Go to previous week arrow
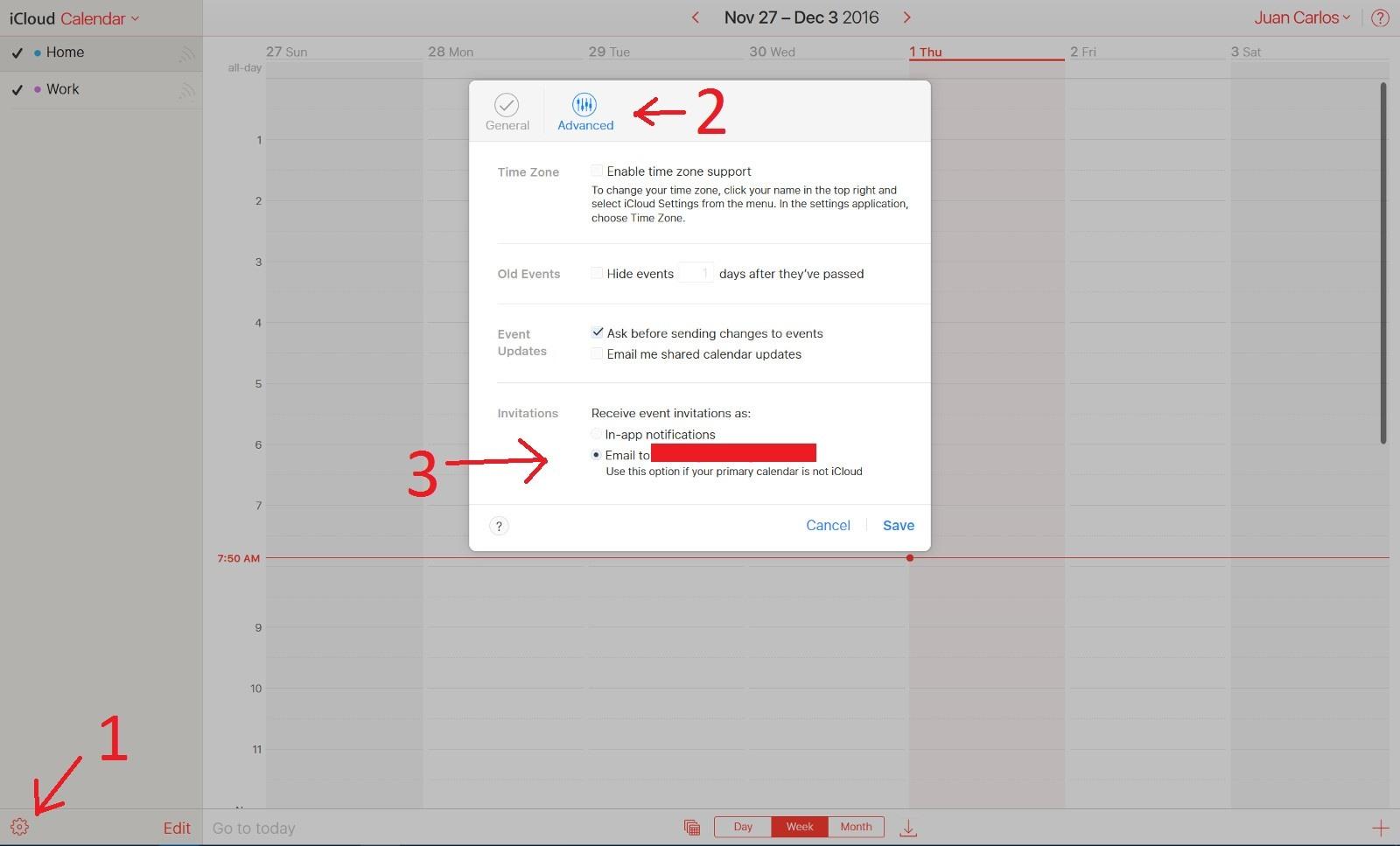This screenshot has height=846, width=1400. point(696,17)
